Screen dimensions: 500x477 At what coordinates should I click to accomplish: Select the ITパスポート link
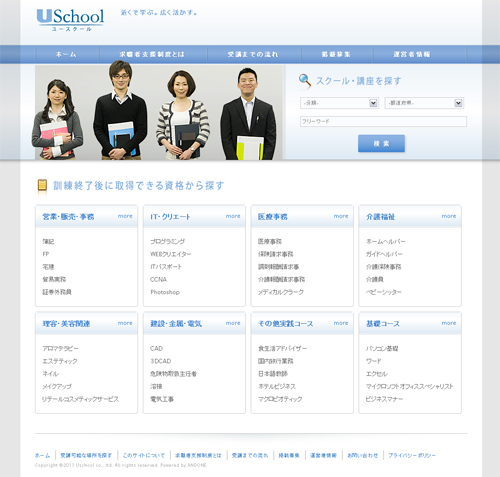tap(166, 267)
